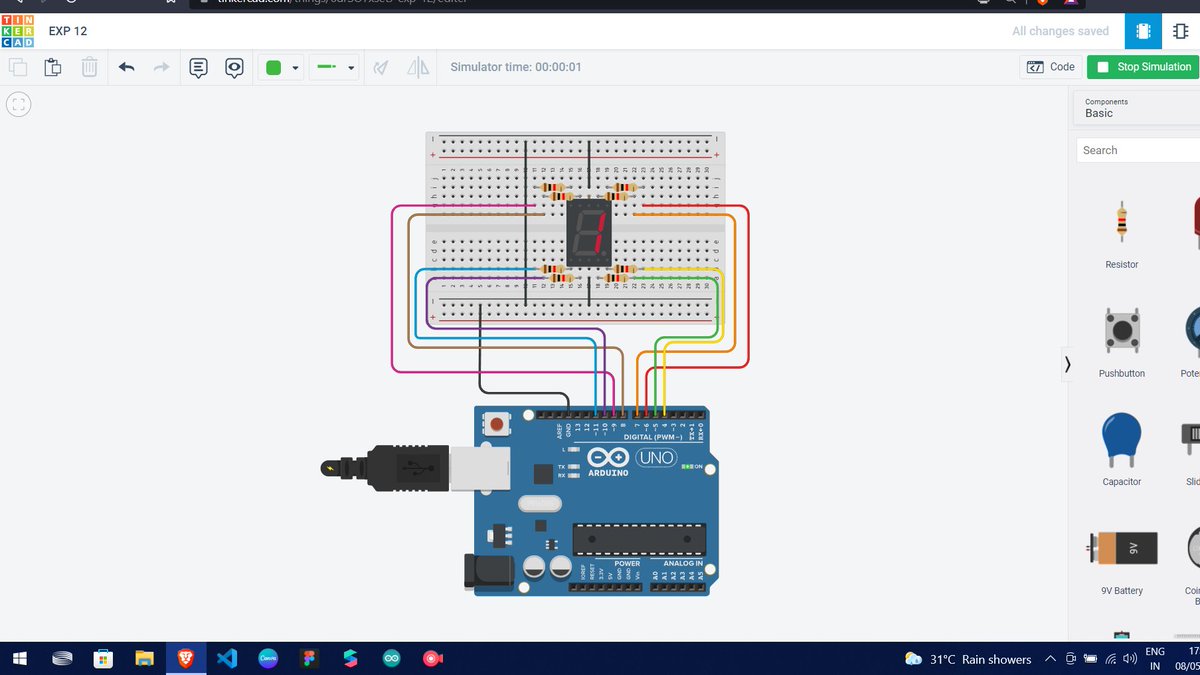This screenshot has height=675, width=1200.
Task: Click the mirror component icon
Action: click(x=418, y=67)
